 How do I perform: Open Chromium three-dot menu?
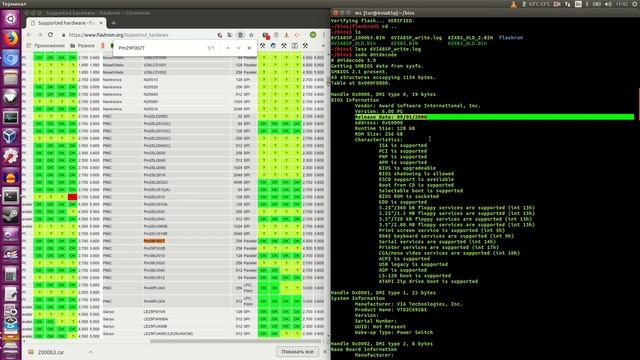coord(324,35)
